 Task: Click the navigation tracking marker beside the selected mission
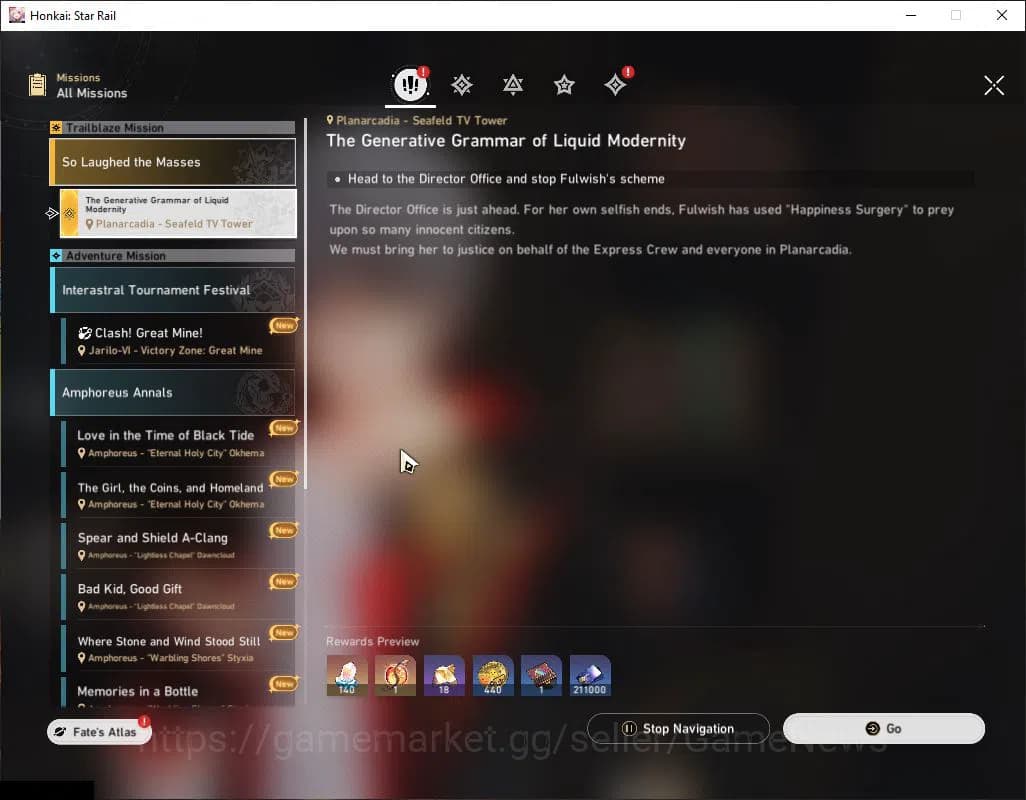point(52,213)
